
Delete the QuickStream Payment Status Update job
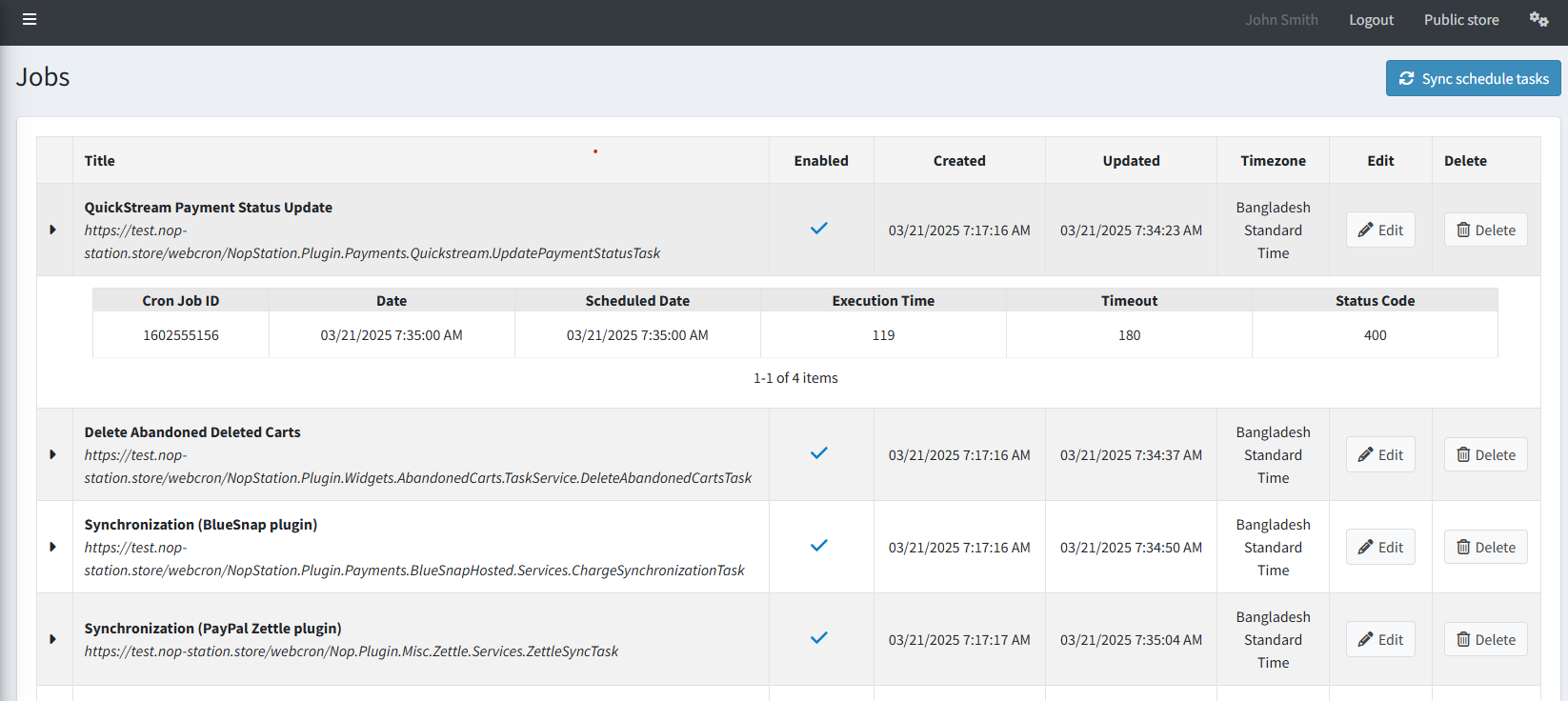point(1486,230)
